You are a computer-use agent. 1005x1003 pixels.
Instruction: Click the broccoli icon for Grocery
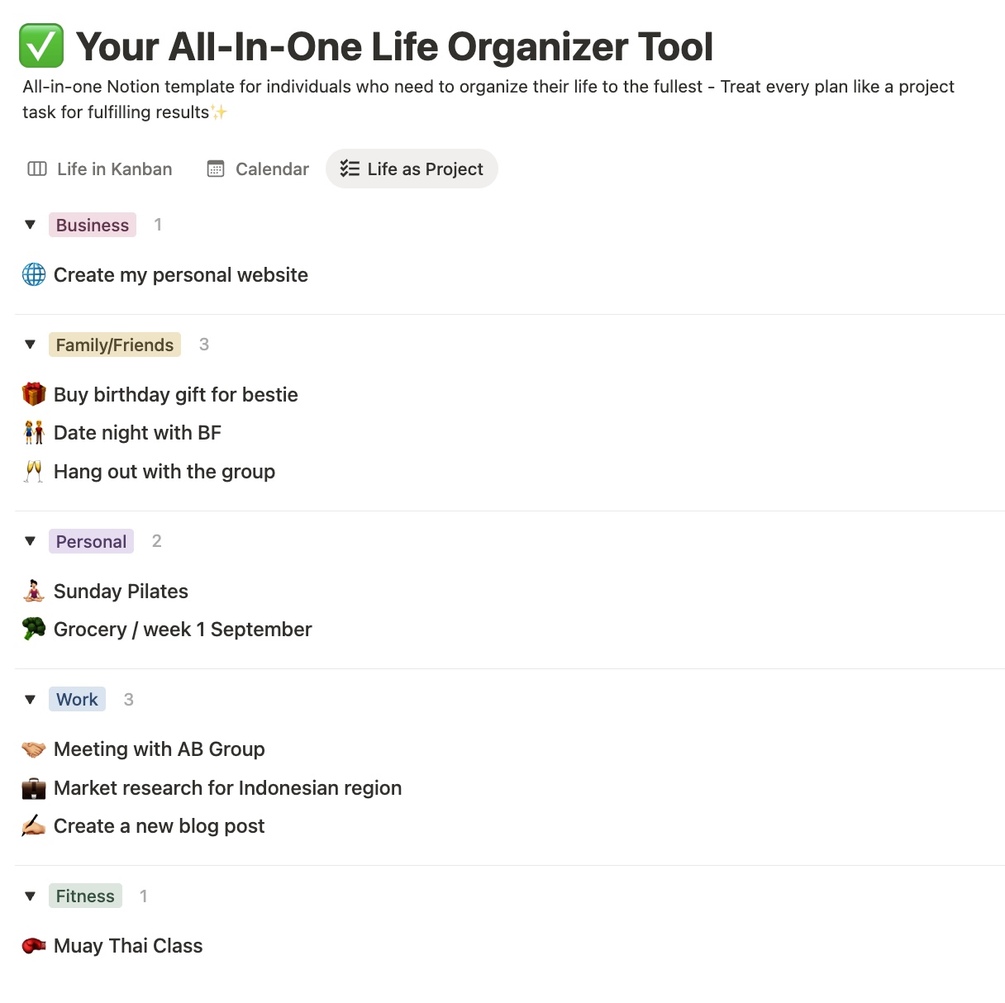pos(34,630)
